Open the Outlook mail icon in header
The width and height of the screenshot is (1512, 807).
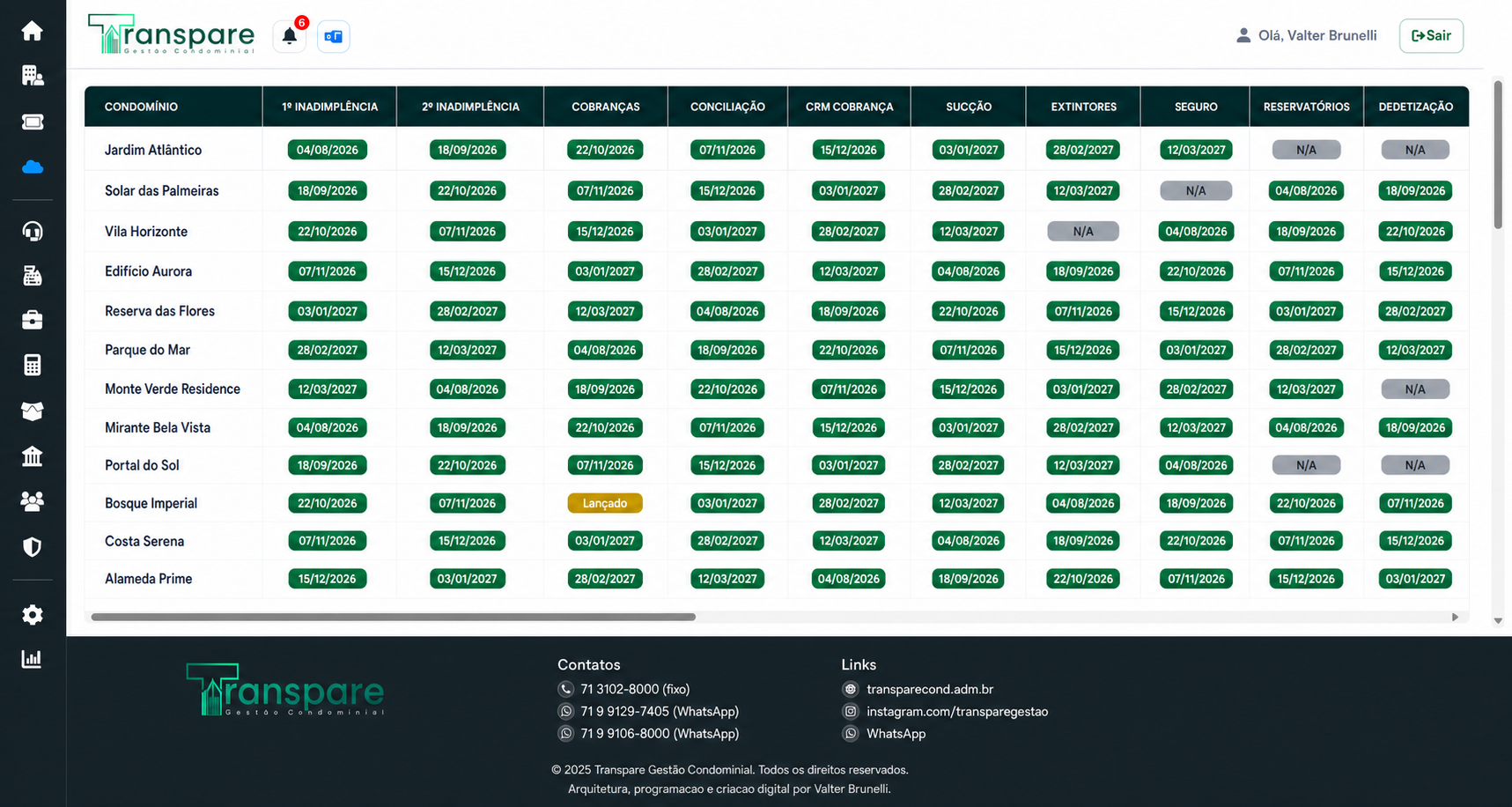[x=334, y=36]
